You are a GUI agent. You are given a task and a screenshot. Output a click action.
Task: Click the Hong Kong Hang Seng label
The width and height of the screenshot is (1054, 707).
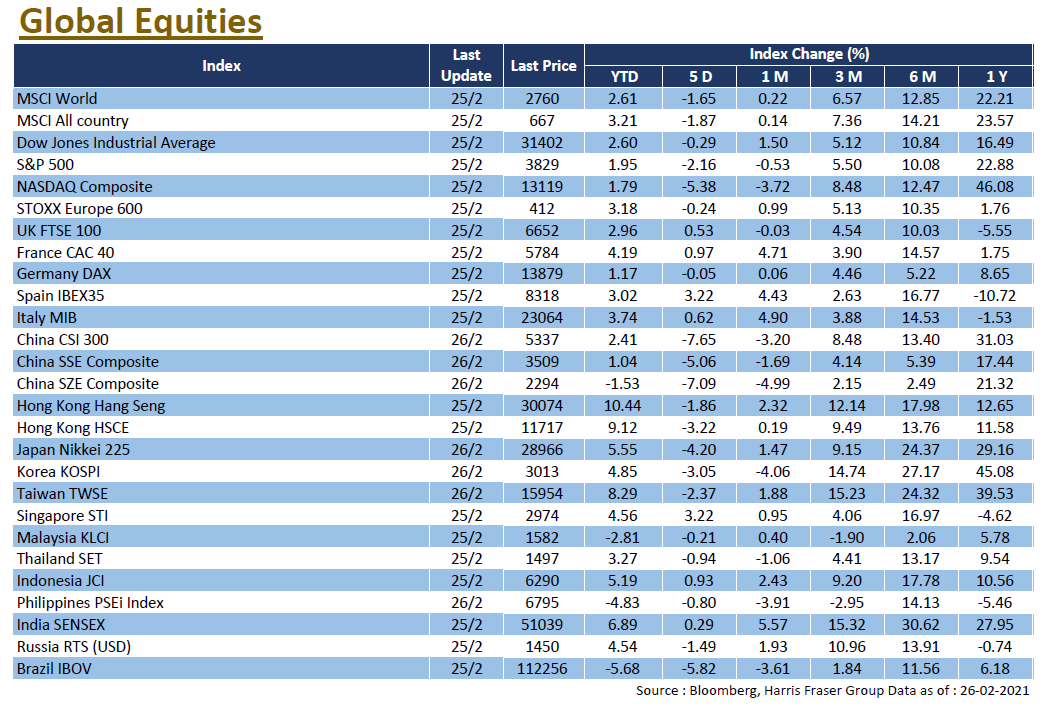(91, 406)
